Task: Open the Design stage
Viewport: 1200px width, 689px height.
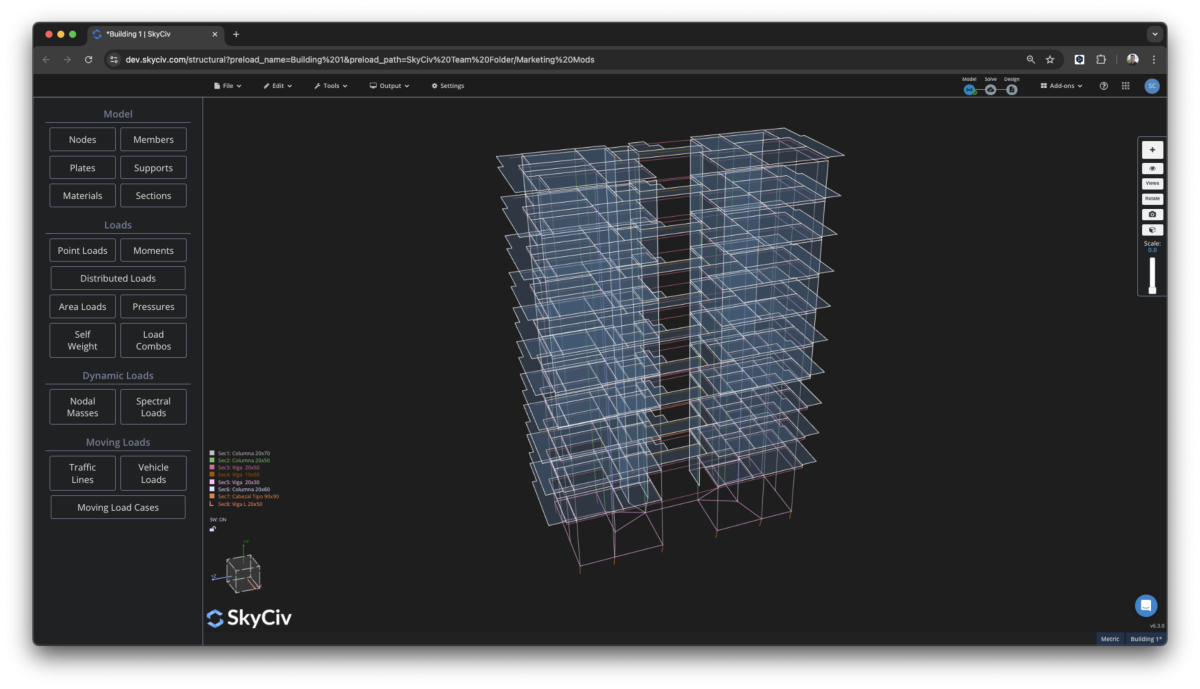Action: click(x=1011, y=89)
